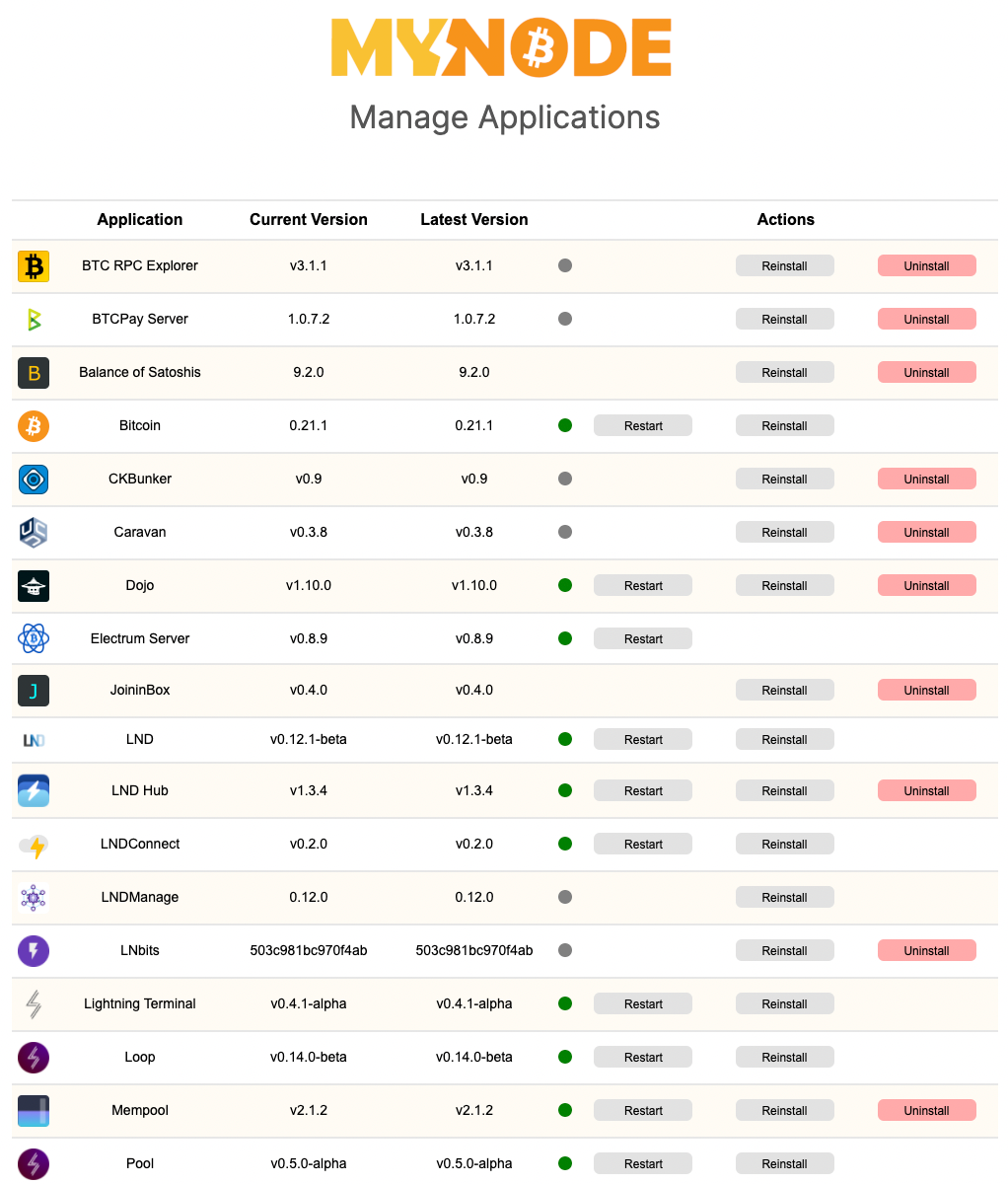Viewport: 1008px width, 1184px height.
Task: Reinstall the Bitcoin application
Action: pyautogui.click(x=785, y=426)
